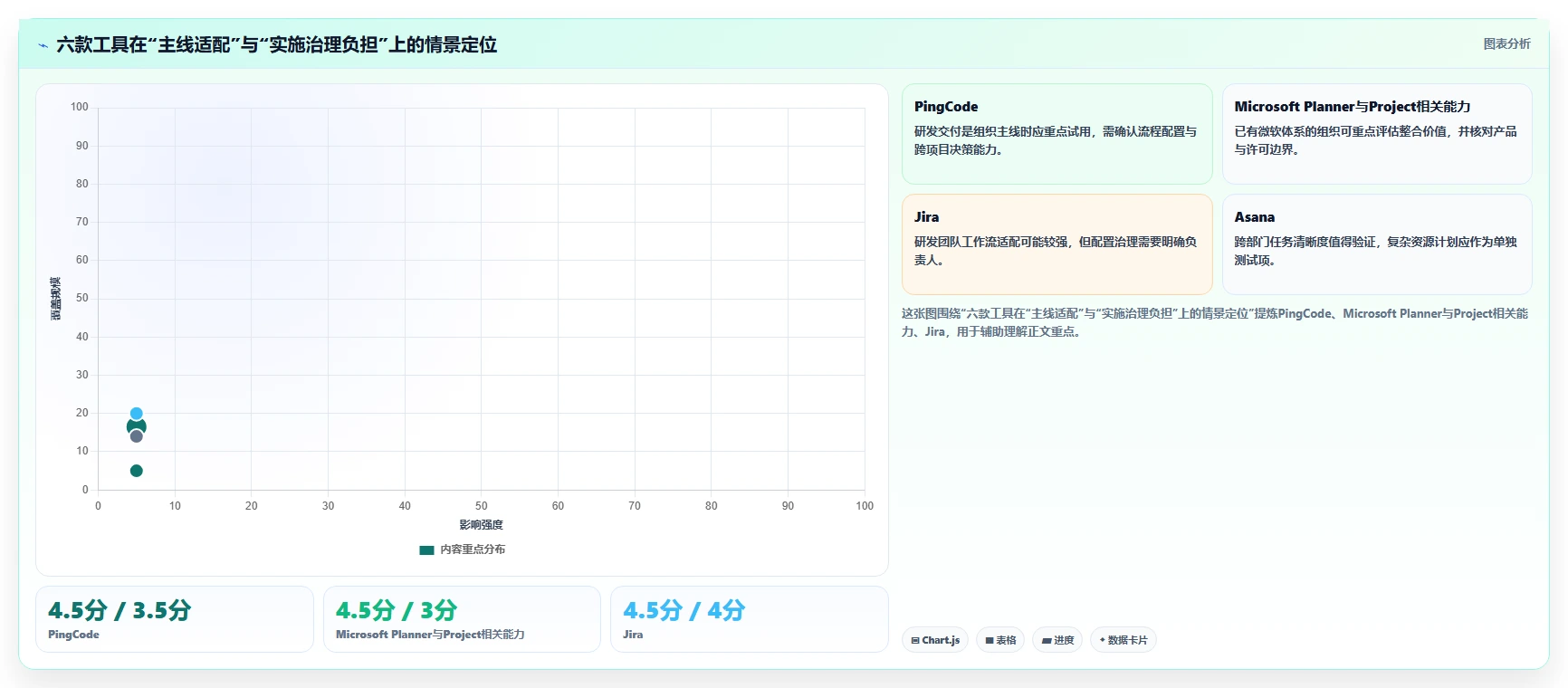
Task: Click the chart title 六款工具在… heading
Action: [x=276, y=44]
